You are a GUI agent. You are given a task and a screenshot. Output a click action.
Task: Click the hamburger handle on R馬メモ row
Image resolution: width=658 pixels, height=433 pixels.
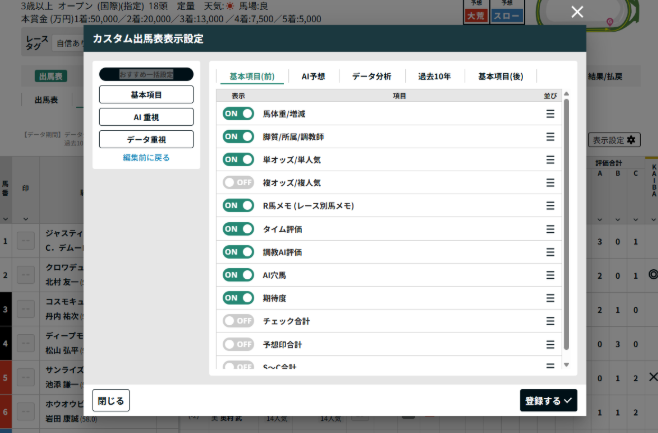[x=549, y=206]
